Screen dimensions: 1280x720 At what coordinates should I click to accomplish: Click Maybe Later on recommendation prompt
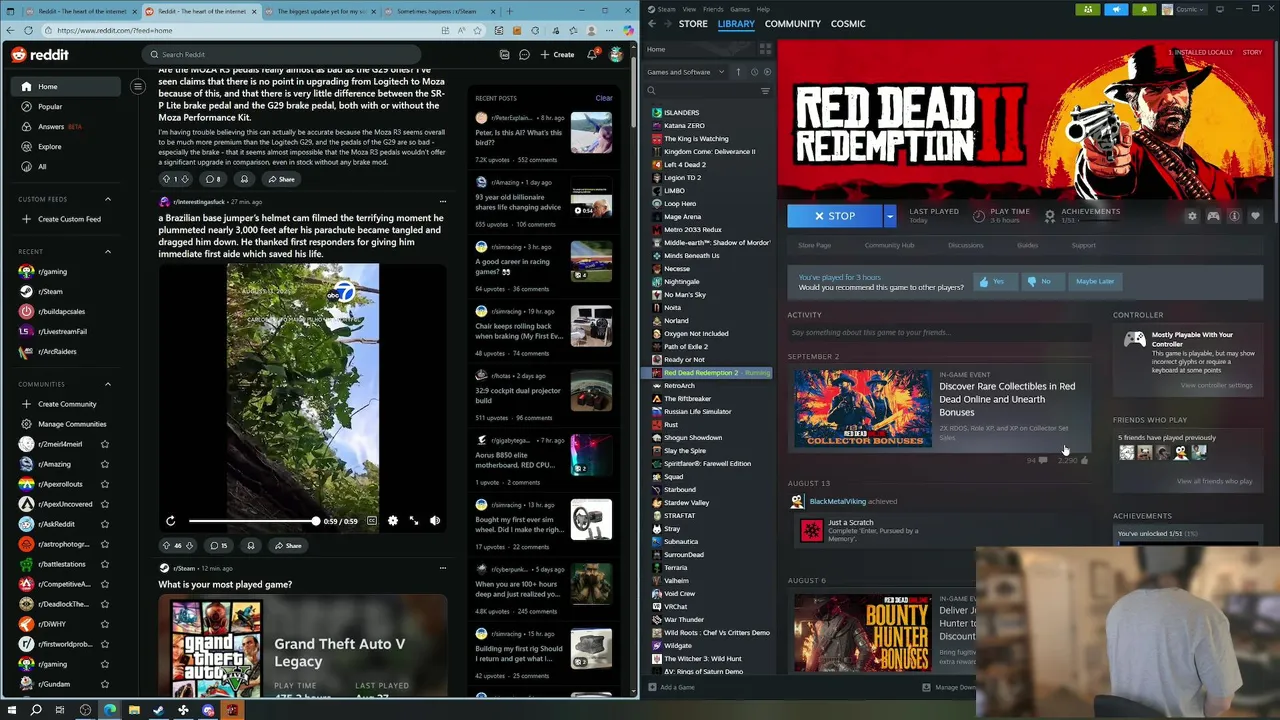click(1095, 281)
